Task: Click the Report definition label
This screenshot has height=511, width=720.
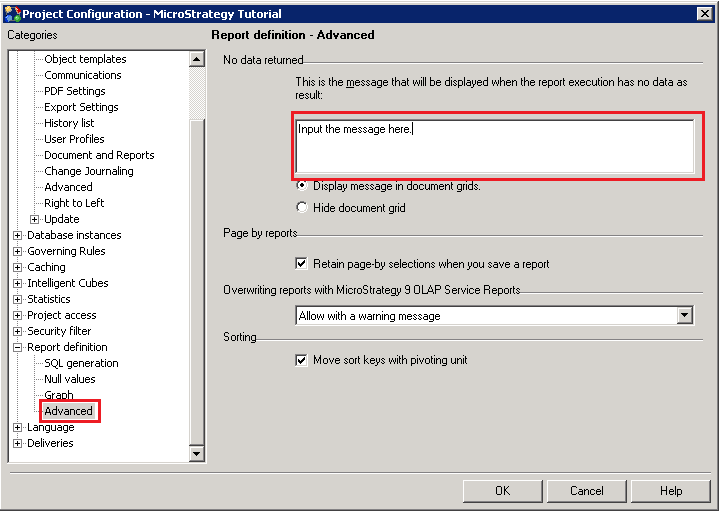Action: click(x=67, y=347)
